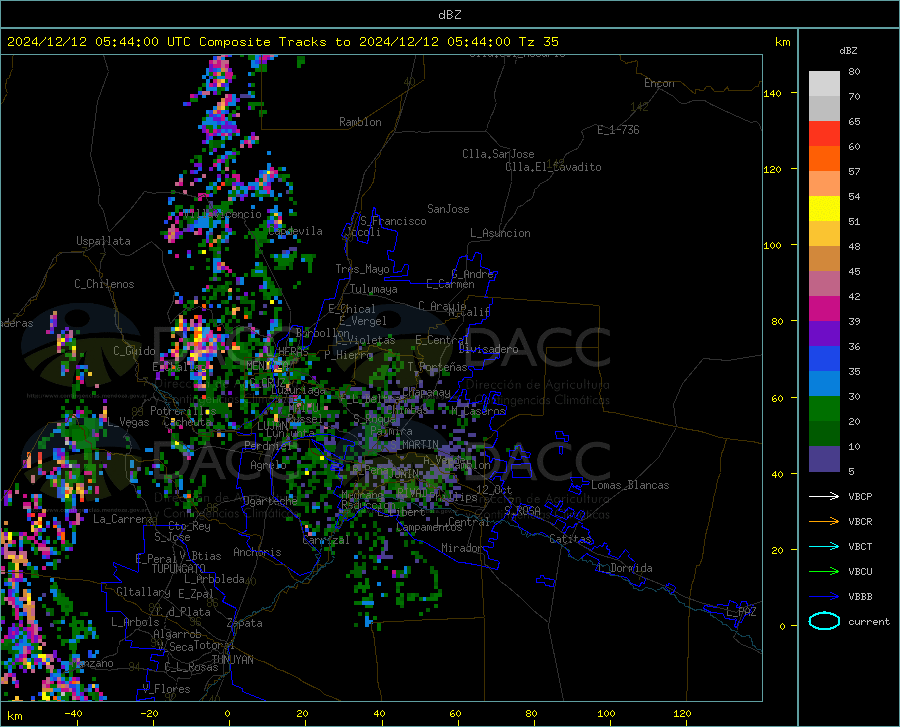Click the -40 km tick on the bottom axis

73,713
